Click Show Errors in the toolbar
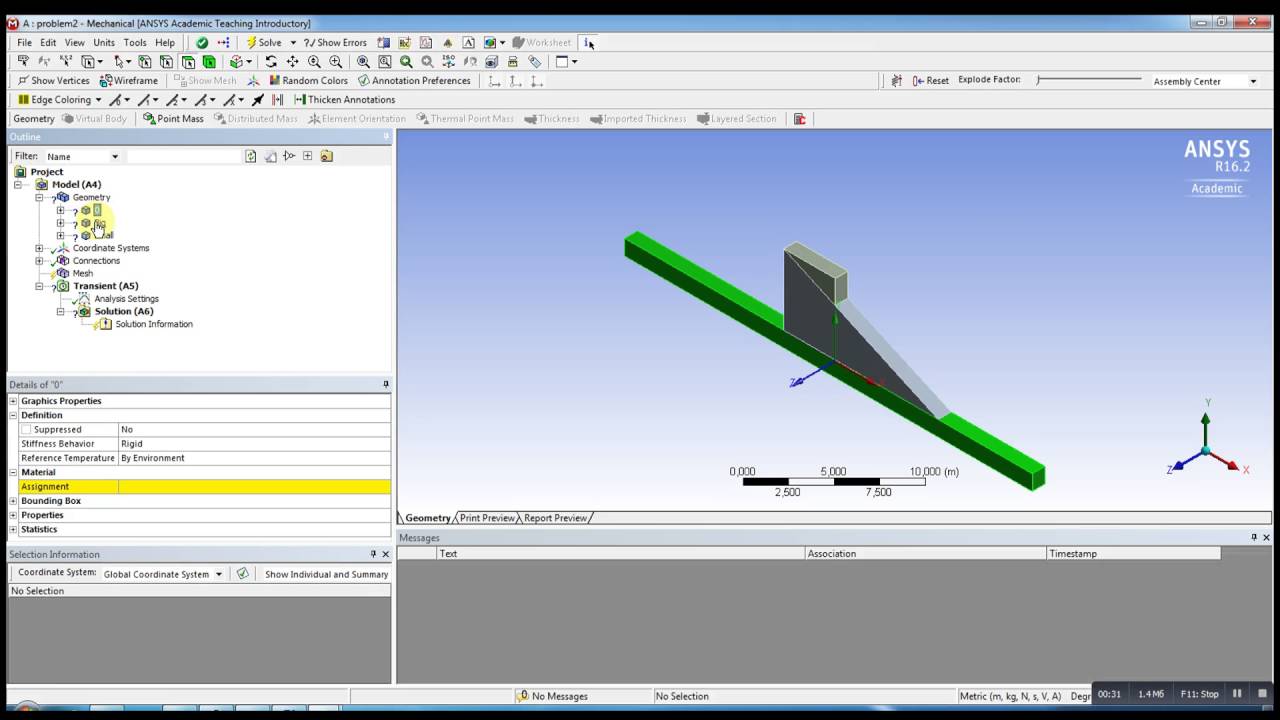The image size is (1280, 720). pos(335,43)
